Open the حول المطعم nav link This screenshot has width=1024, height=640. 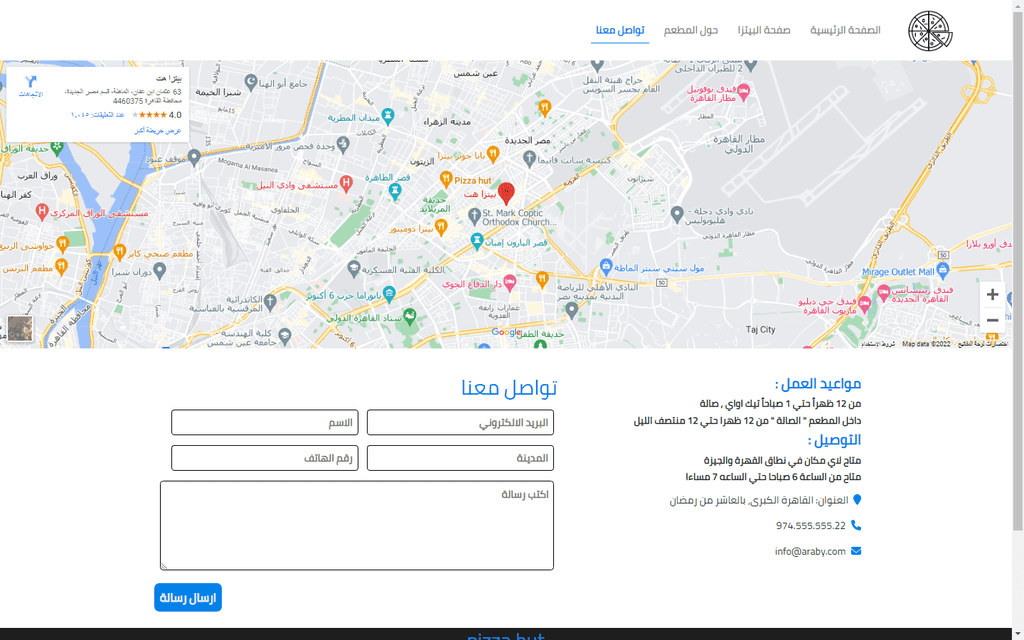coord(691,30)
